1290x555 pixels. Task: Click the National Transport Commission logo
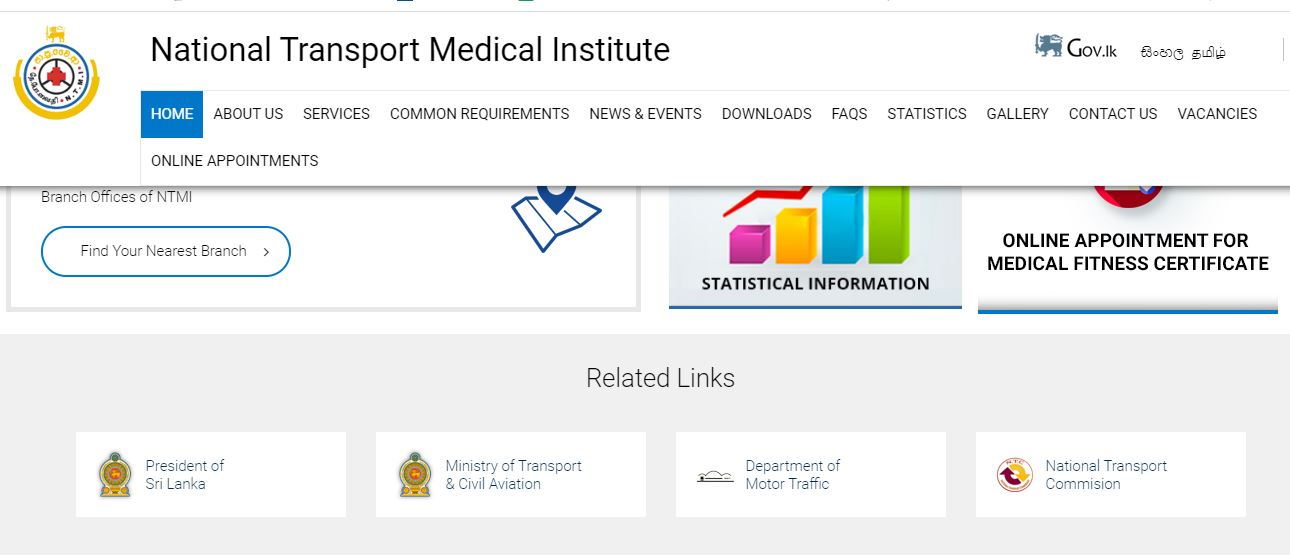[x=1014, y=475]
